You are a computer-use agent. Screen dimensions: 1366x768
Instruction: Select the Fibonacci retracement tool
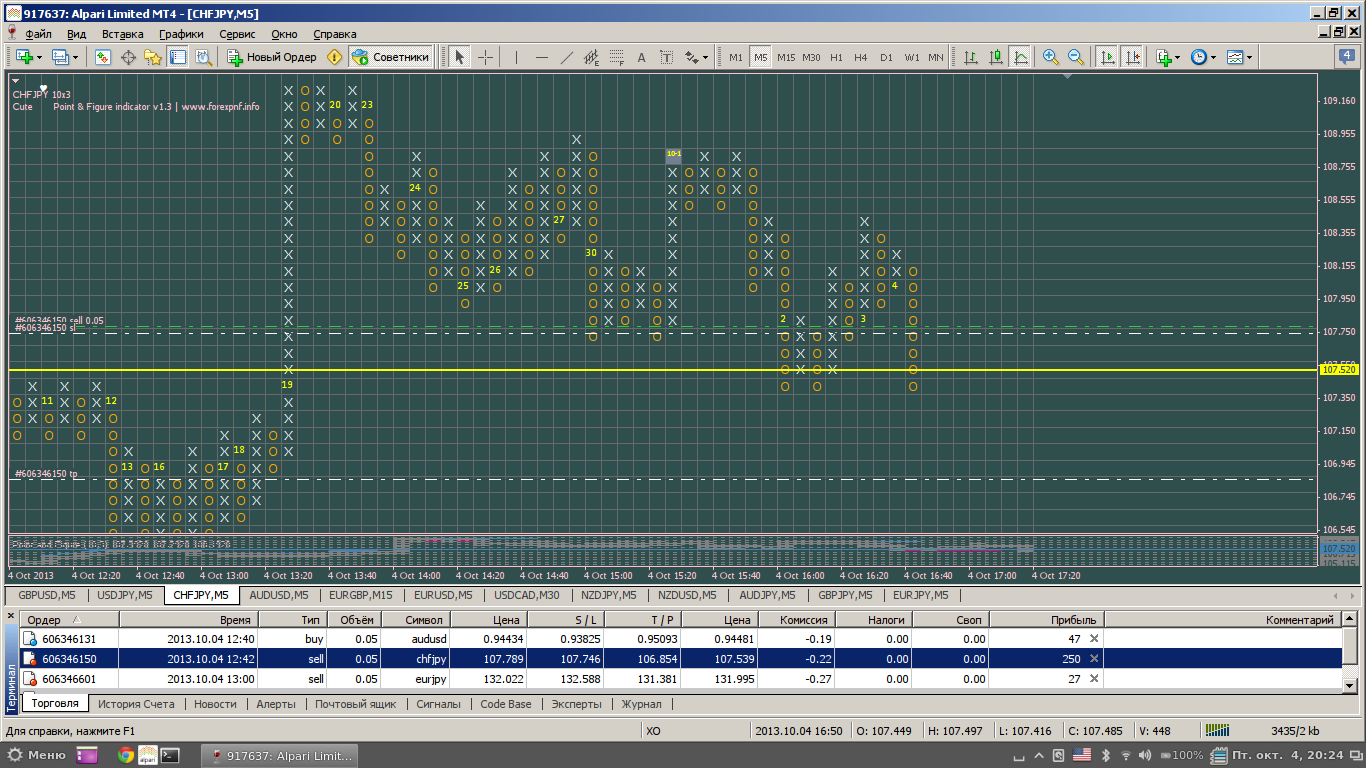pyautogui.click(x=617, y=57)
